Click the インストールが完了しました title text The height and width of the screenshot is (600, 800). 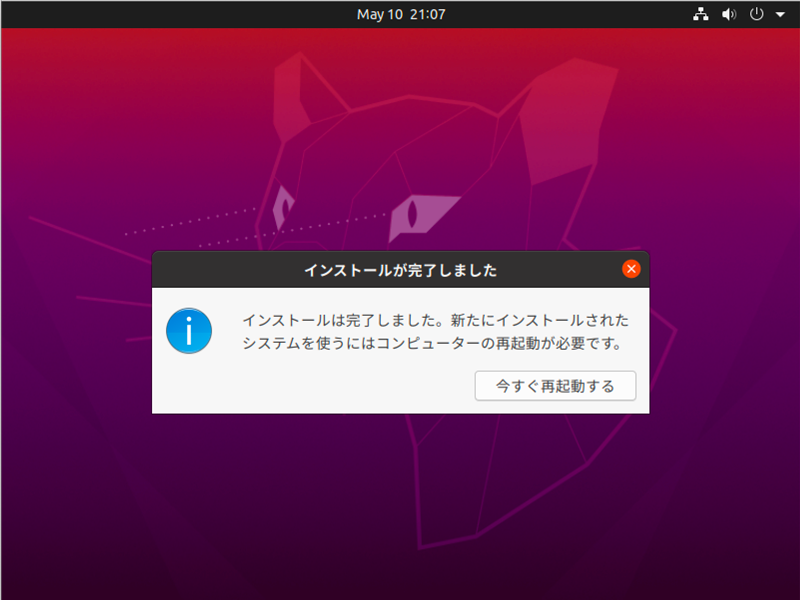pos(401,270)
